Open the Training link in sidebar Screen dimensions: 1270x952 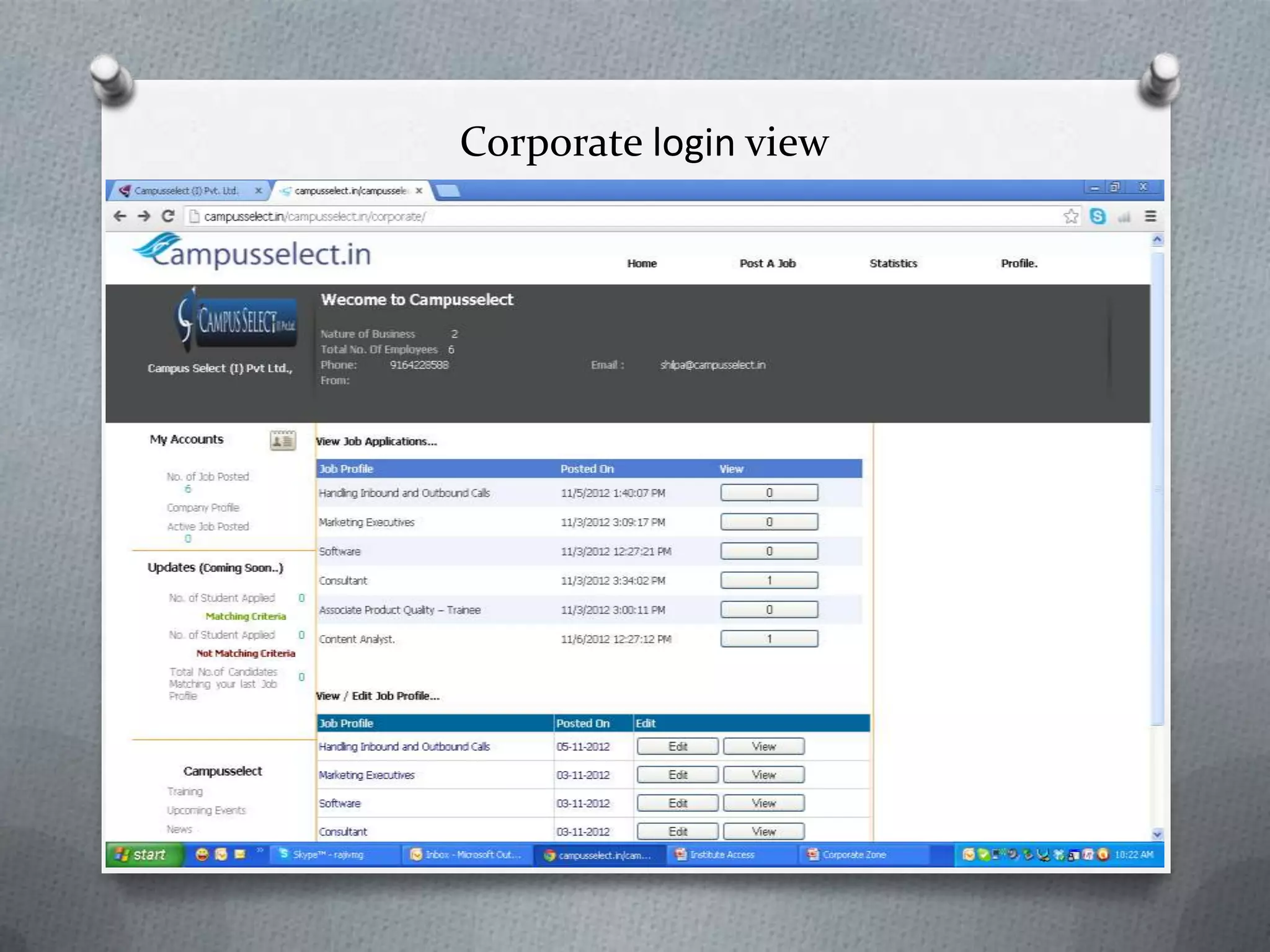[x=185, y=791]
